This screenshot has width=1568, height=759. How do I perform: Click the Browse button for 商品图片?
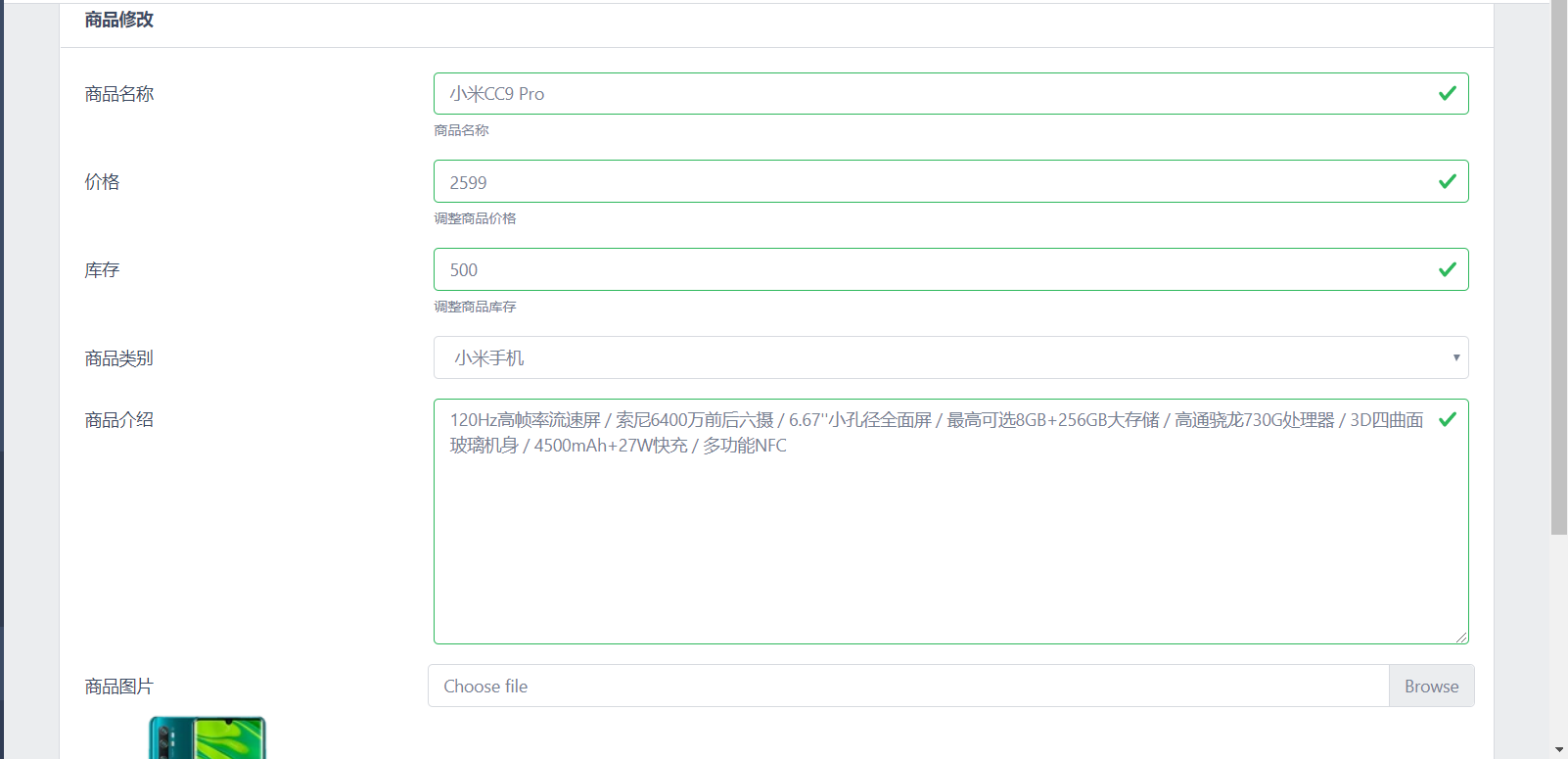(1431, 686)
